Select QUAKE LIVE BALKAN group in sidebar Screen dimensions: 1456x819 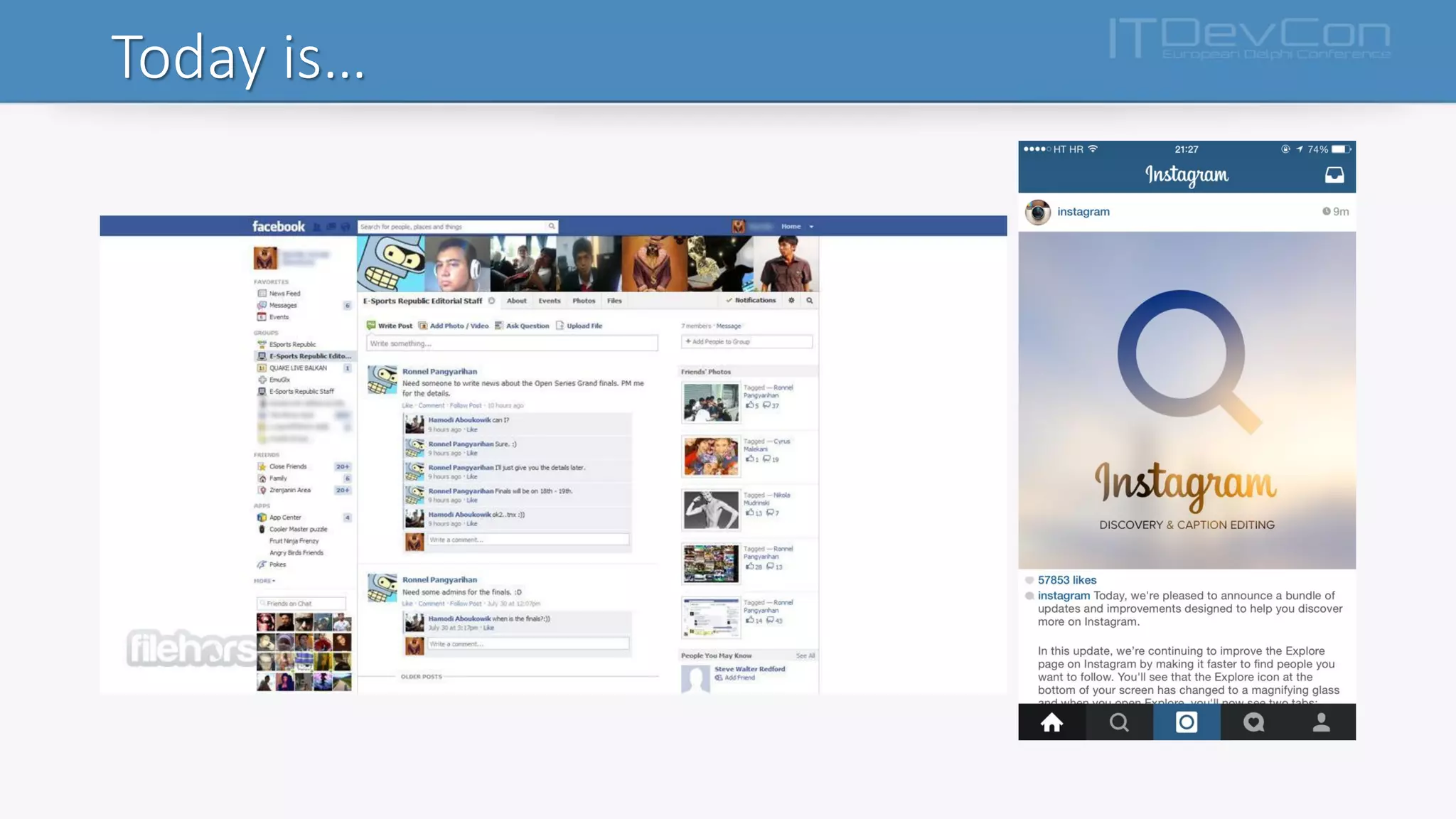click(x=298, y=368)
